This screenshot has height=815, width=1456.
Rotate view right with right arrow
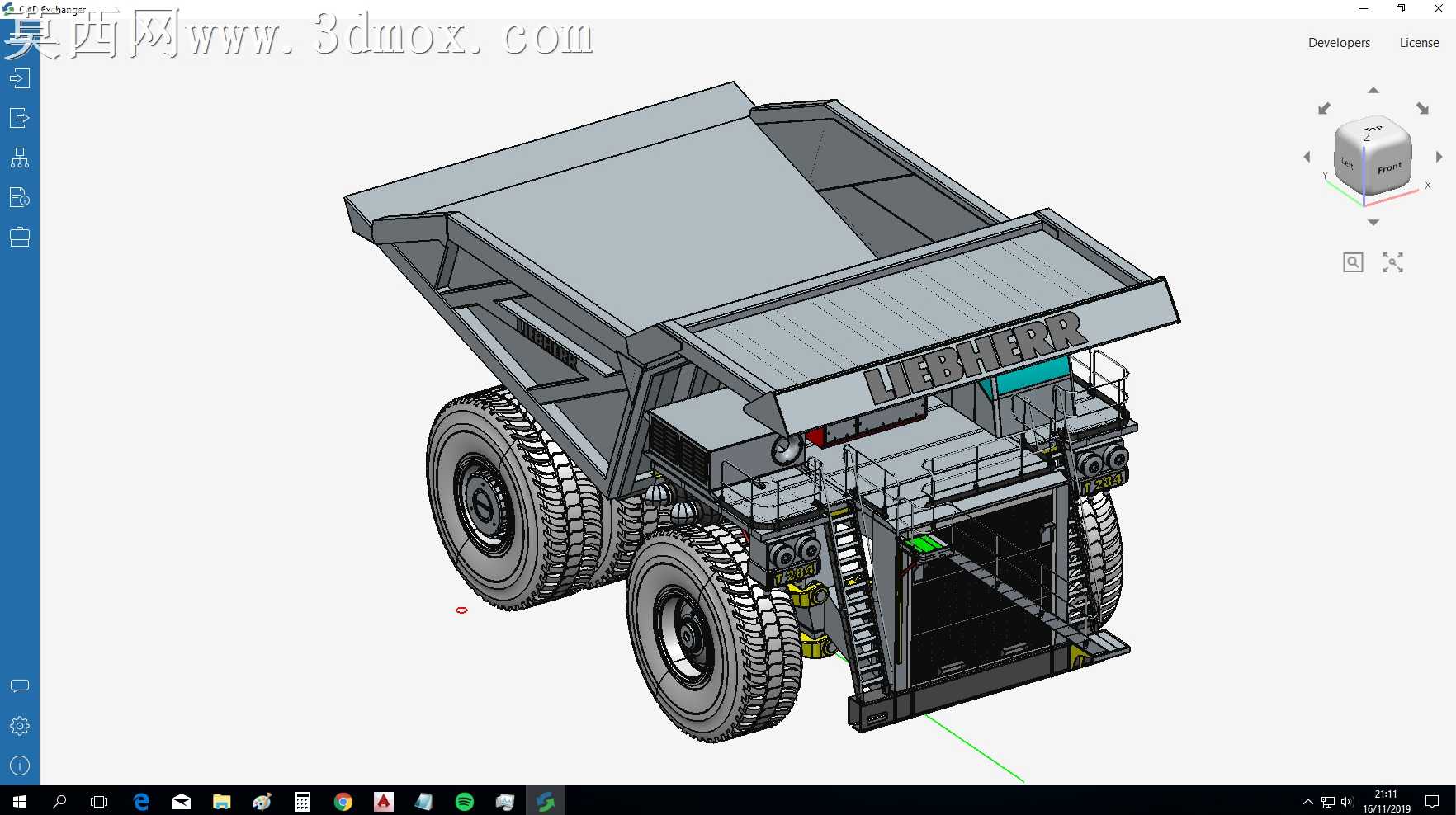click(x=1439, y=157)
